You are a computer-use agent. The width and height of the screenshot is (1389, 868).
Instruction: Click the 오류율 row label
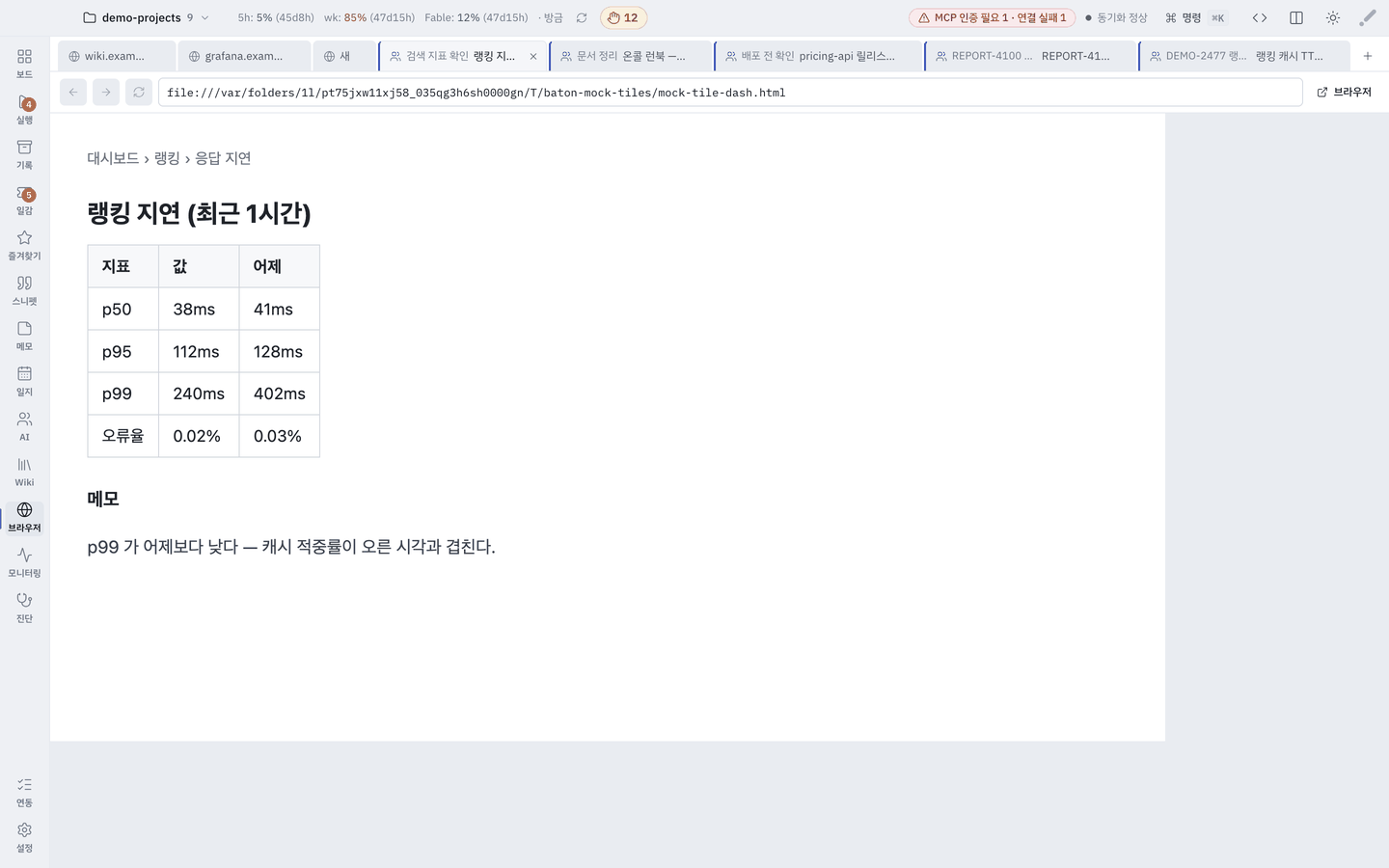click(123, 436)
